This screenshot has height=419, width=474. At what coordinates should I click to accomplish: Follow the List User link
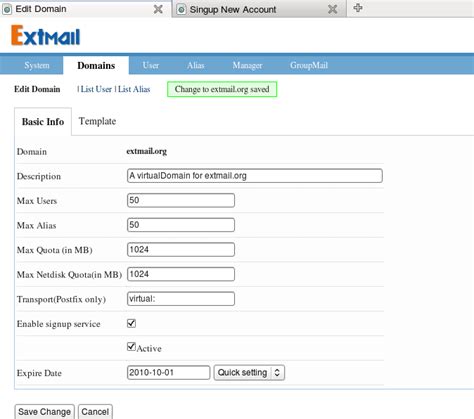pyautogui.click(x=96, y=89)
